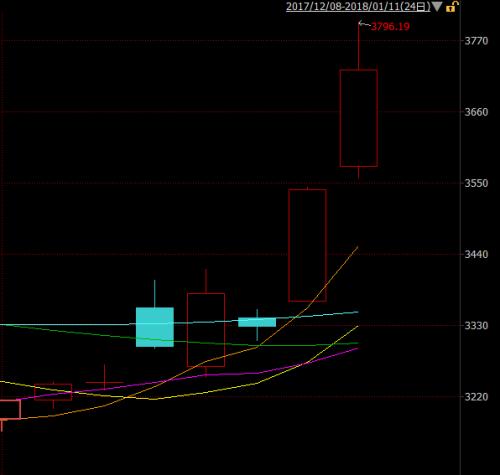Expand the date range dropdown triangle
This screenshot has height=475, width=500.
click(x=437, y=6)
